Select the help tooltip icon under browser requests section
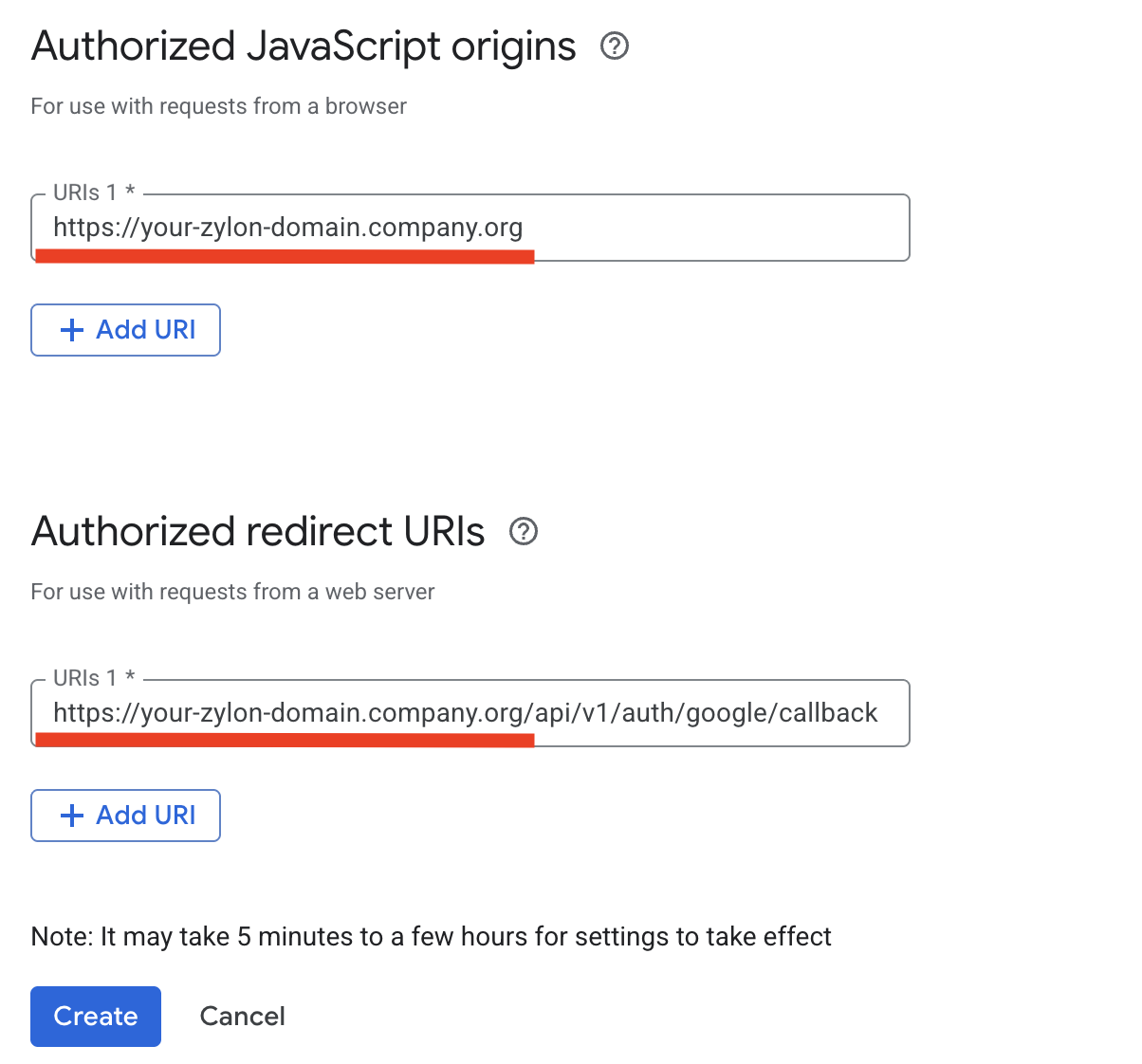This screenshot has height=1064, width=1142. tap(614, 46)
